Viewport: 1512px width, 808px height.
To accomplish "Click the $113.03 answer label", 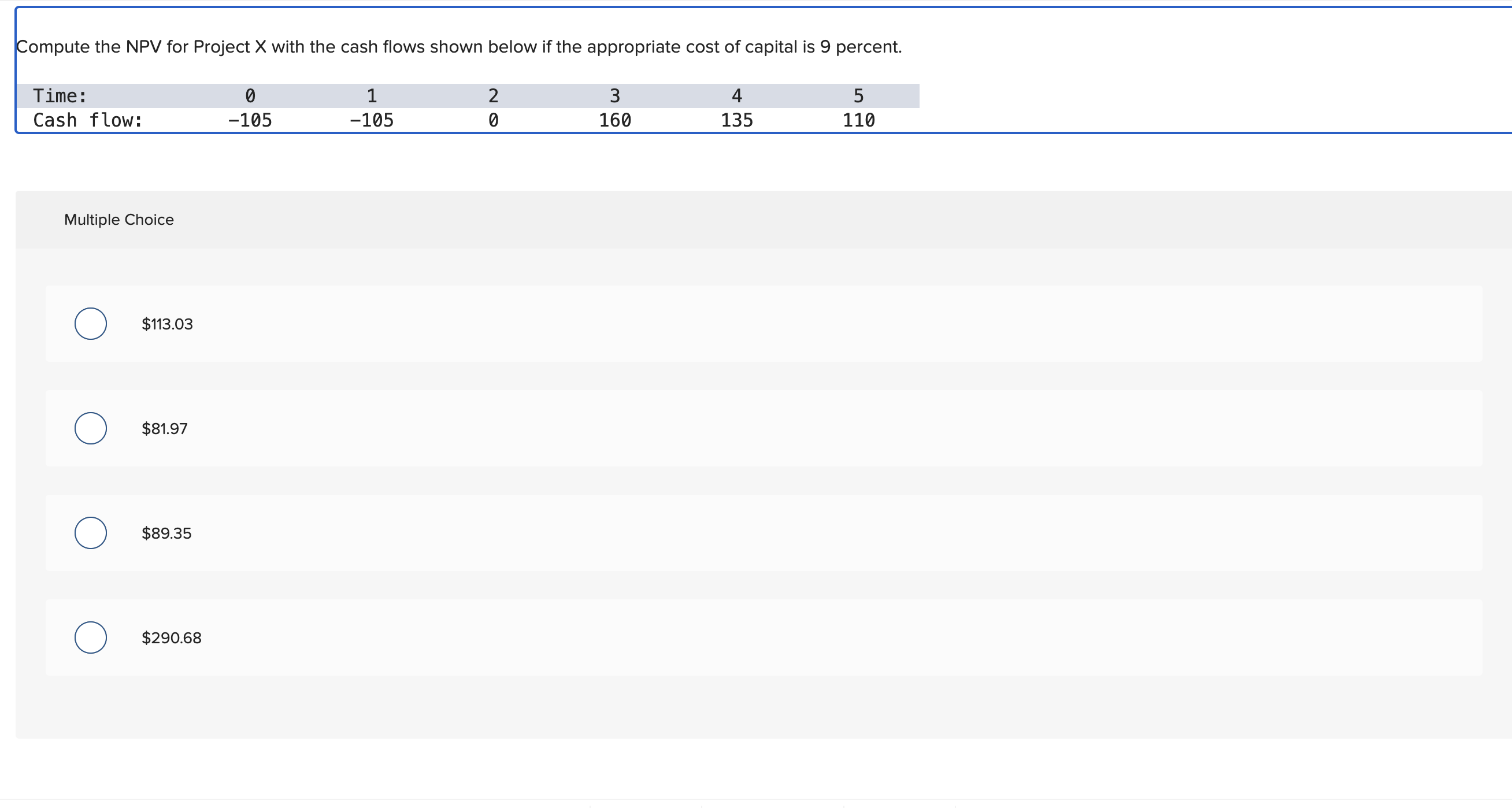I will [166, 323].
